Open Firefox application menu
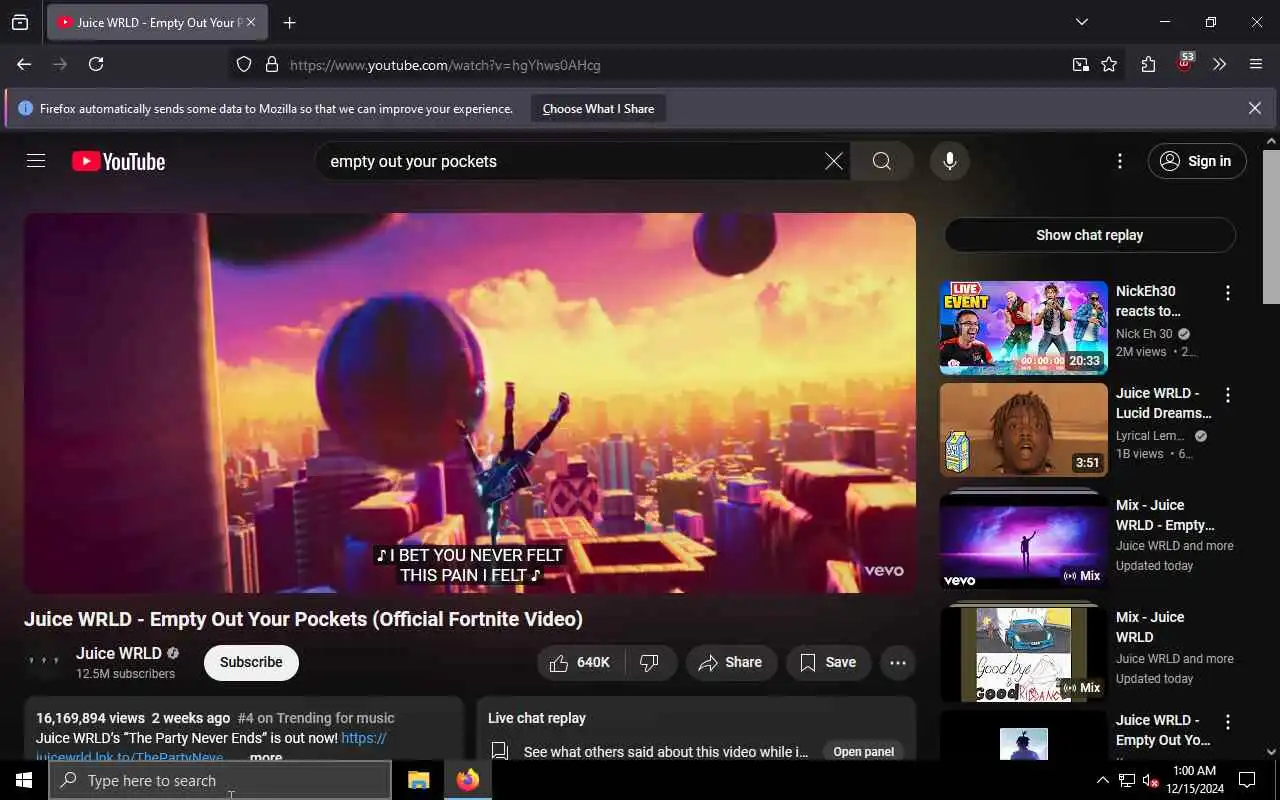 pos(1256,64)
